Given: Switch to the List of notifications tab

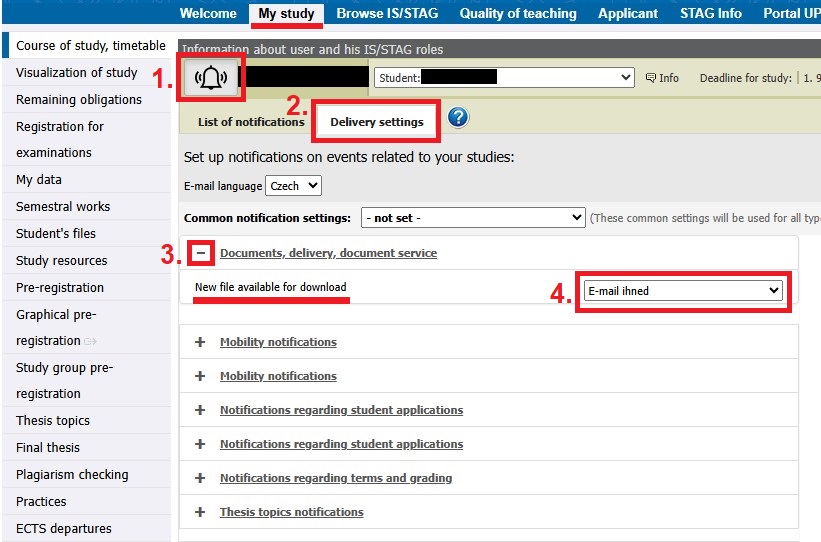Looking at the screenshot, I should (251, 122).
